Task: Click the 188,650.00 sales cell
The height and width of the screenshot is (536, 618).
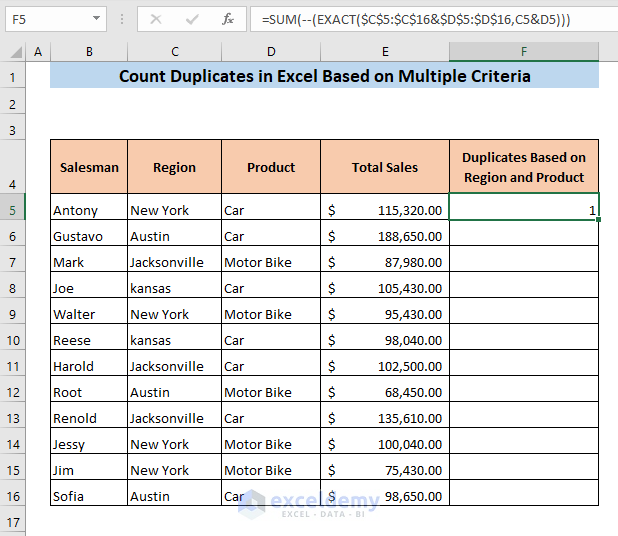Action: (x=385, y=233)
